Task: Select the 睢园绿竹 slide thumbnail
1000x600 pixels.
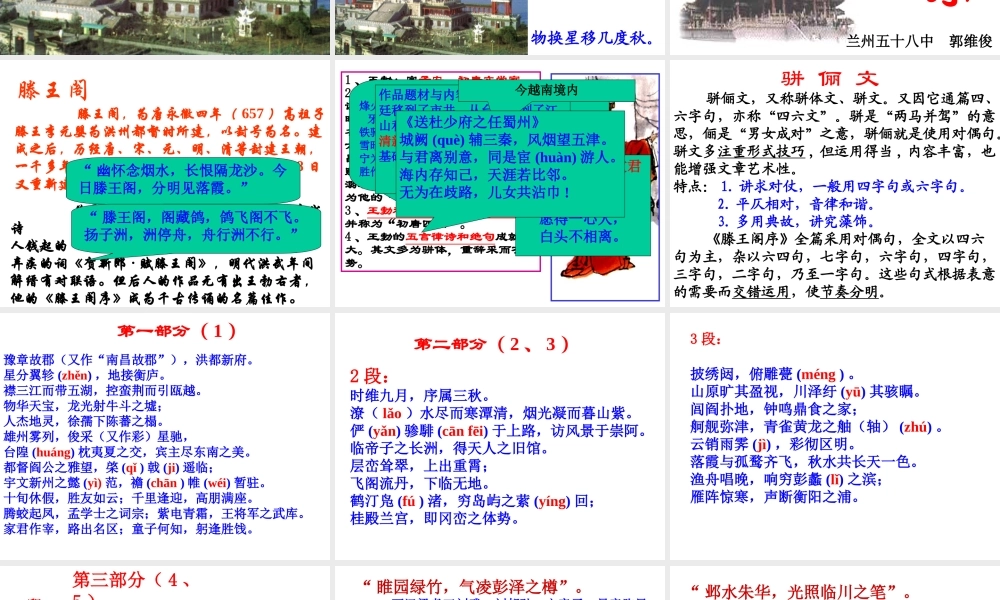Action: (x=500, y=583)
